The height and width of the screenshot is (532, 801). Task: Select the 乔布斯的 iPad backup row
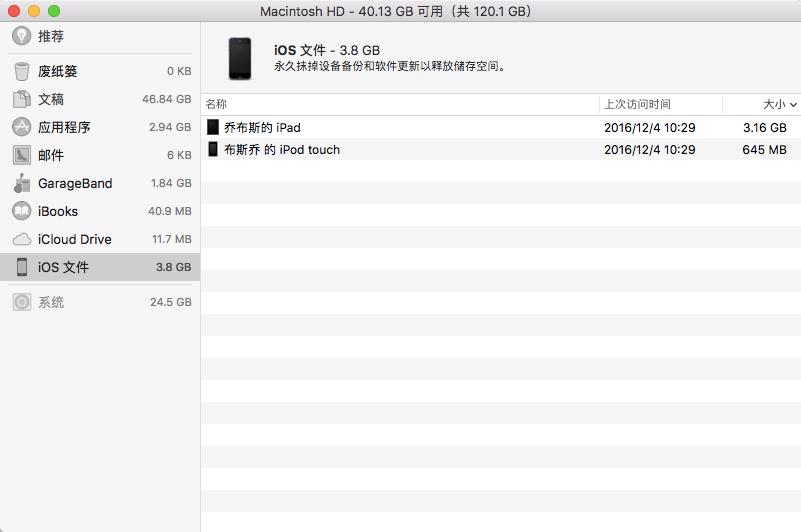click(501, 127)
